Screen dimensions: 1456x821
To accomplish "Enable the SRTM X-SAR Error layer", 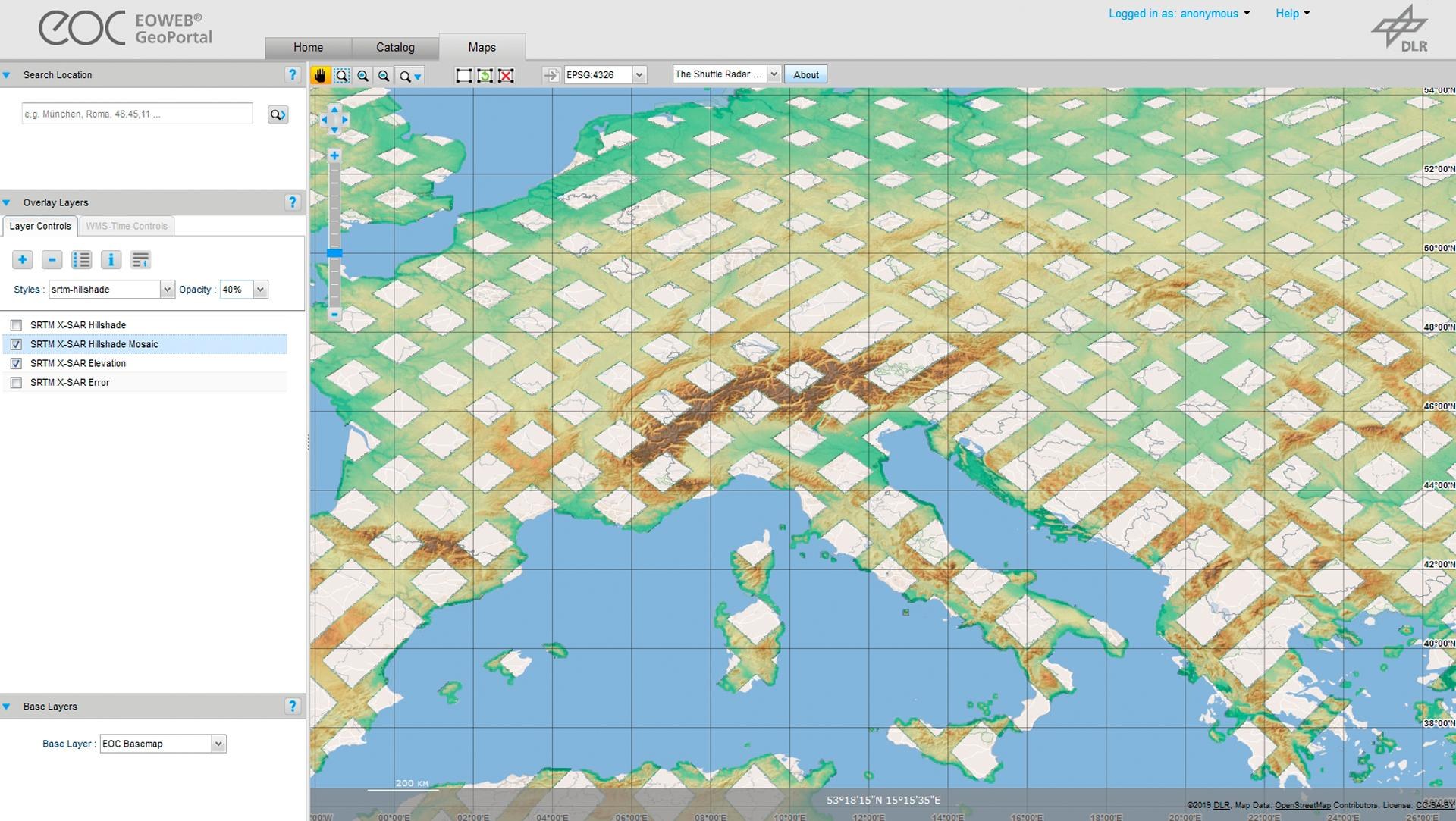I will [x=16, y=383].
